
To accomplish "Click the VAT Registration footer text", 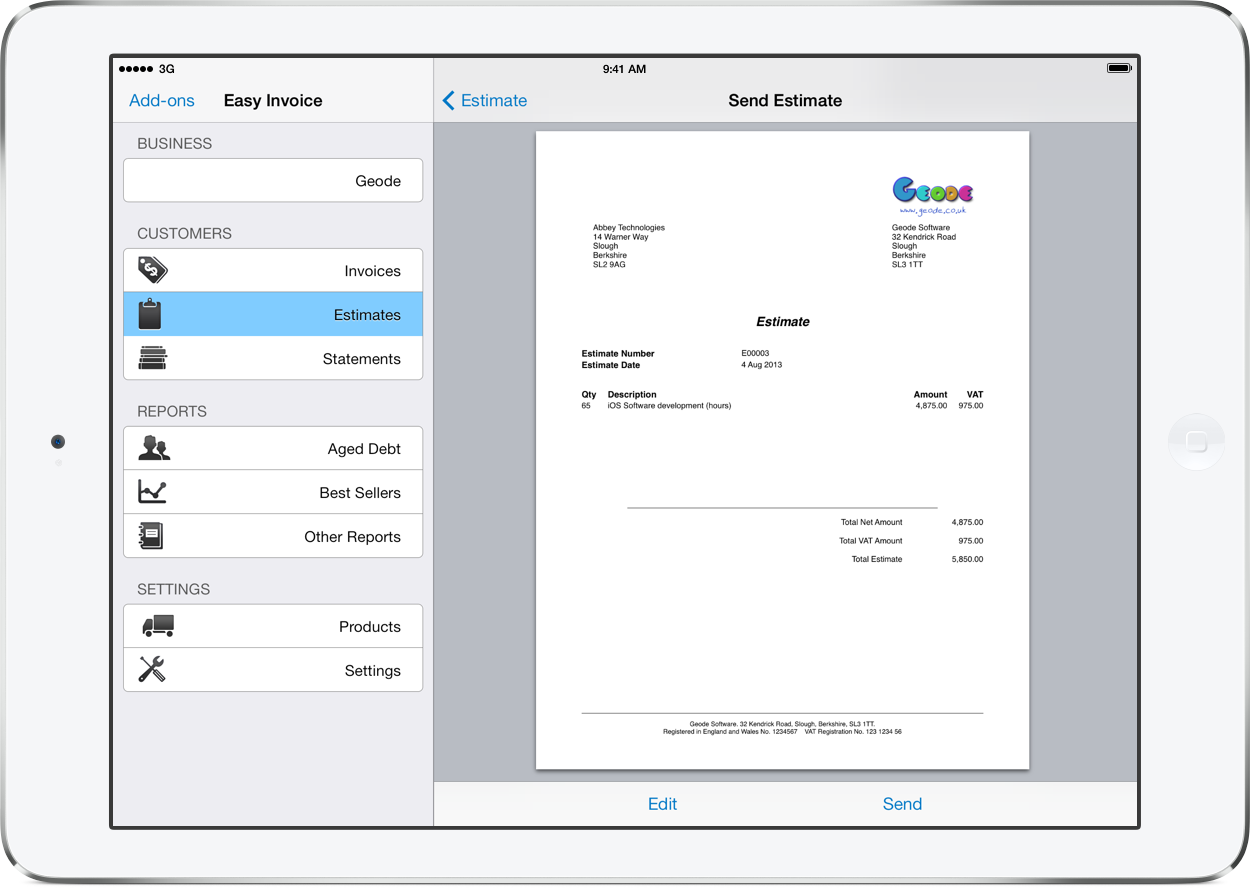I will [853, 732].
